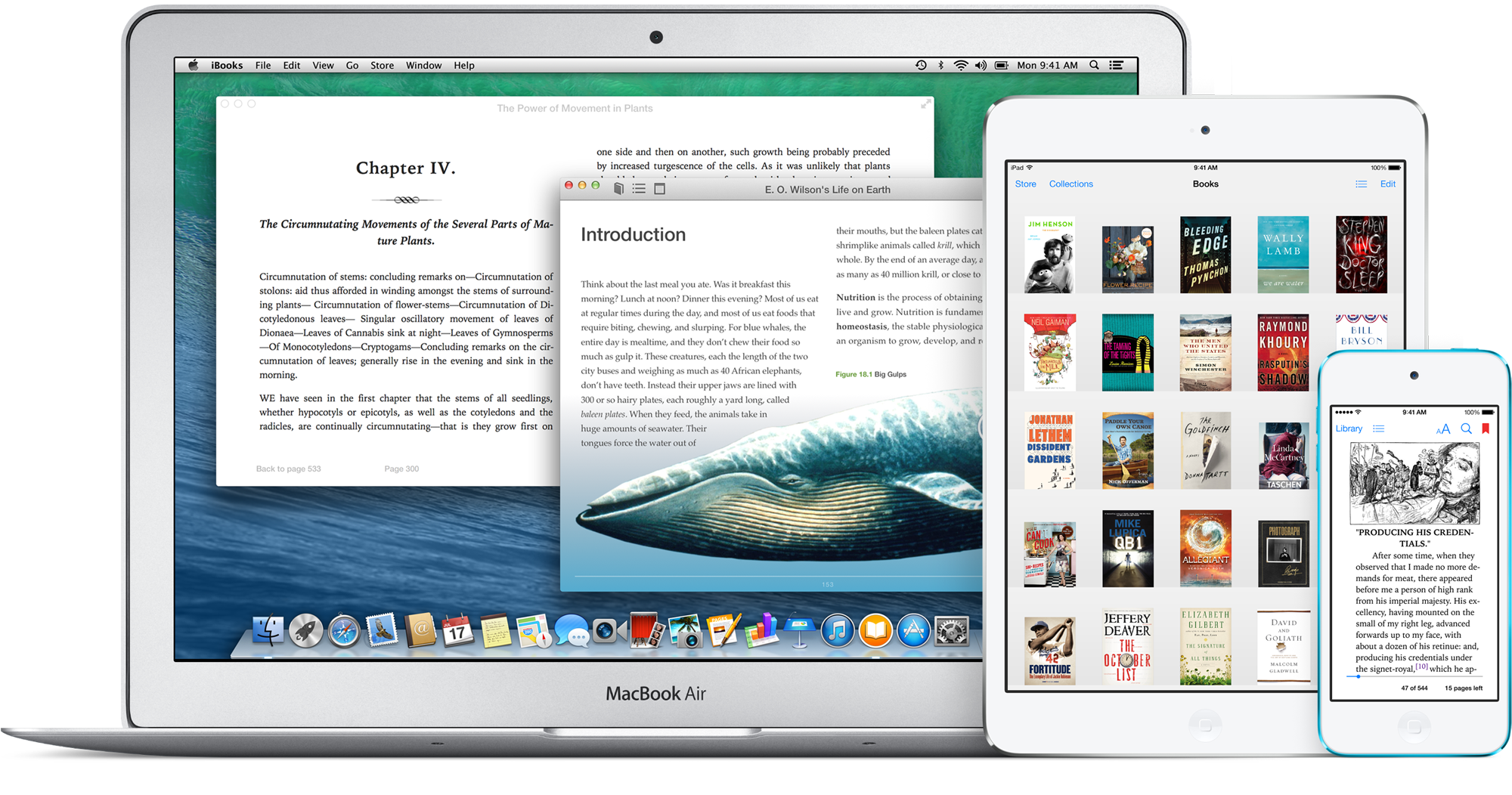Image resolution: width=1512 pixels, height=795 pixels.
Task: Open QB 1 book on iPad
Action: click(1127, 549)
